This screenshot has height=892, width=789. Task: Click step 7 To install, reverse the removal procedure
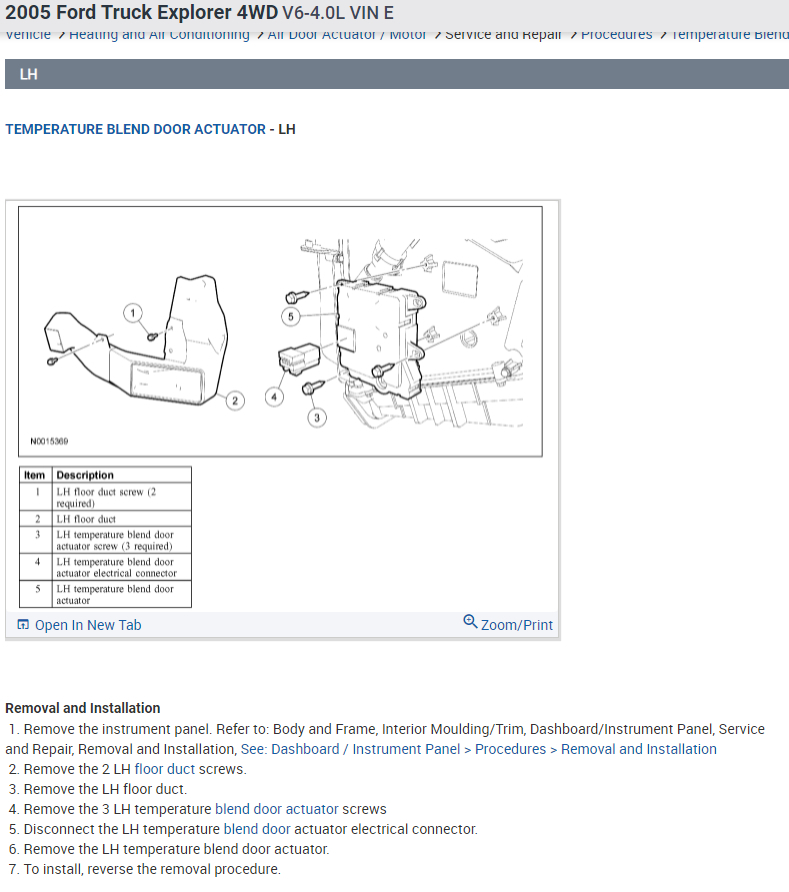tap(145, 869)
